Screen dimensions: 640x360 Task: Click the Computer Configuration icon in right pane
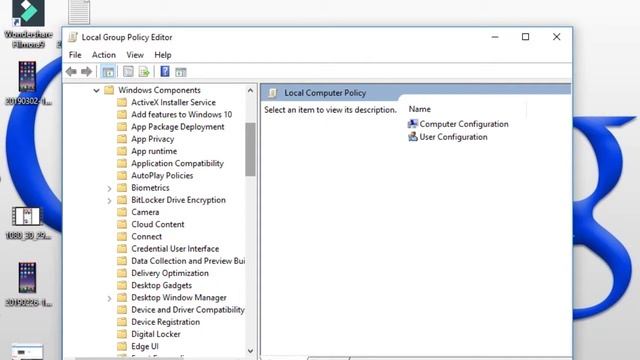point(413,124)
